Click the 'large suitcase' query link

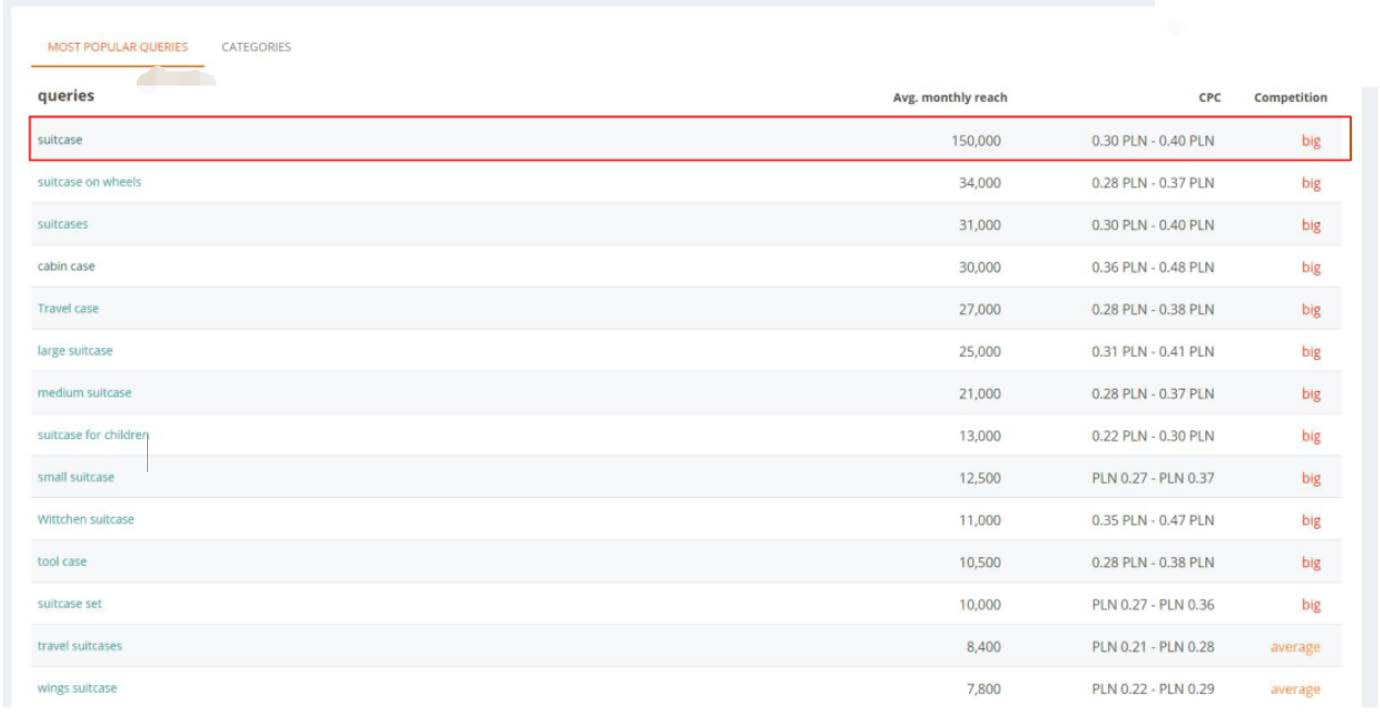point(75,351)
